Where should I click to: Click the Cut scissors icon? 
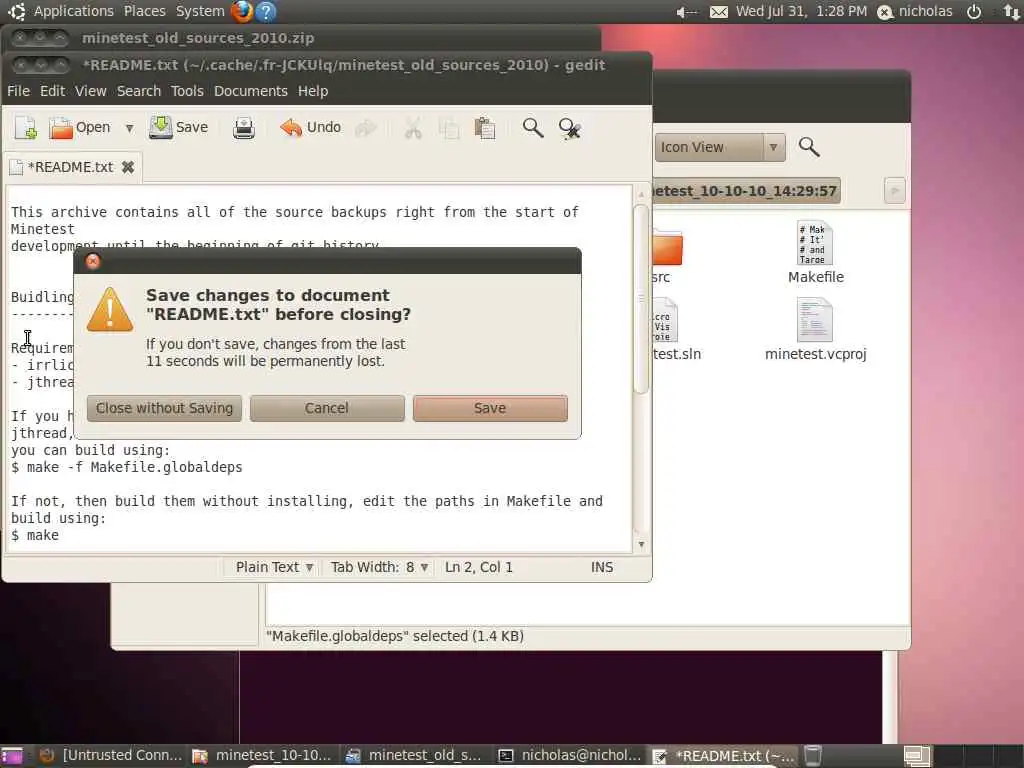click(413, 128)
